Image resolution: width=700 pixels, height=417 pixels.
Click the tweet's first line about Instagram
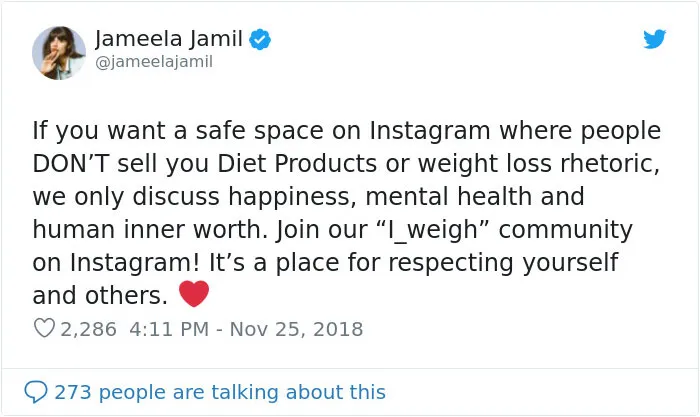click(346, 131)
